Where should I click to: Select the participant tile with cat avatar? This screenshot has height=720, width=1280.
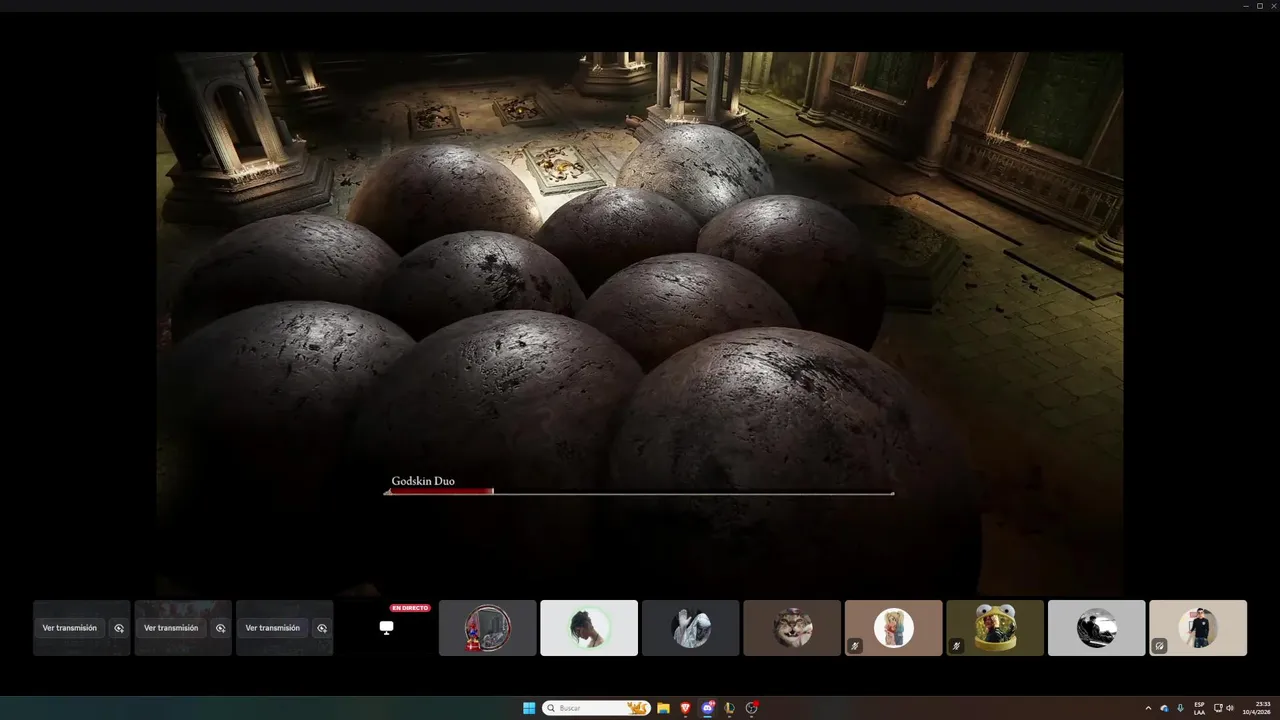(x=792, y=628)
